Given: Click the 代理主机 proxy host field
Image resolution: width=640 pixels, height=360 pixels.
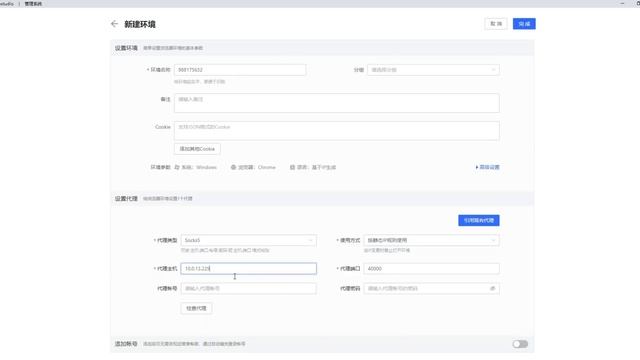Looking at the screenshot, I should (x=249, y=269).
